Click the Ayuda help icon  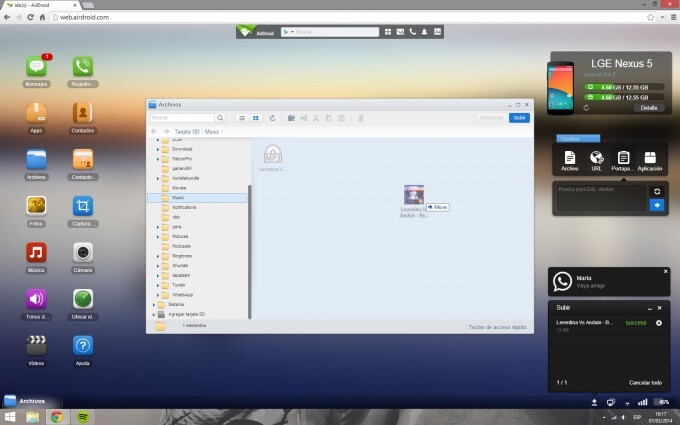pos(83,344)
